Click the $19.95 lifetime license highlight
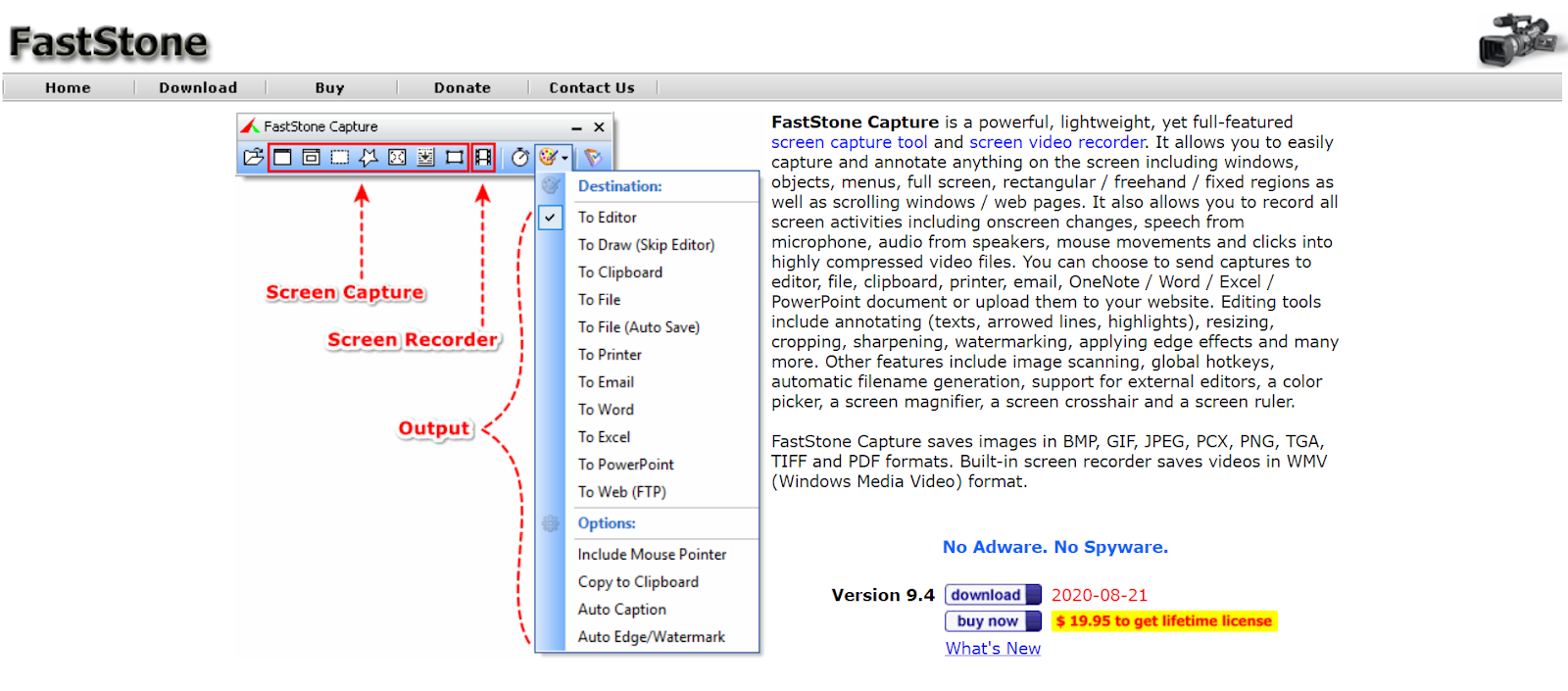Screen dimensions: 1568x691 [1164, 621]
